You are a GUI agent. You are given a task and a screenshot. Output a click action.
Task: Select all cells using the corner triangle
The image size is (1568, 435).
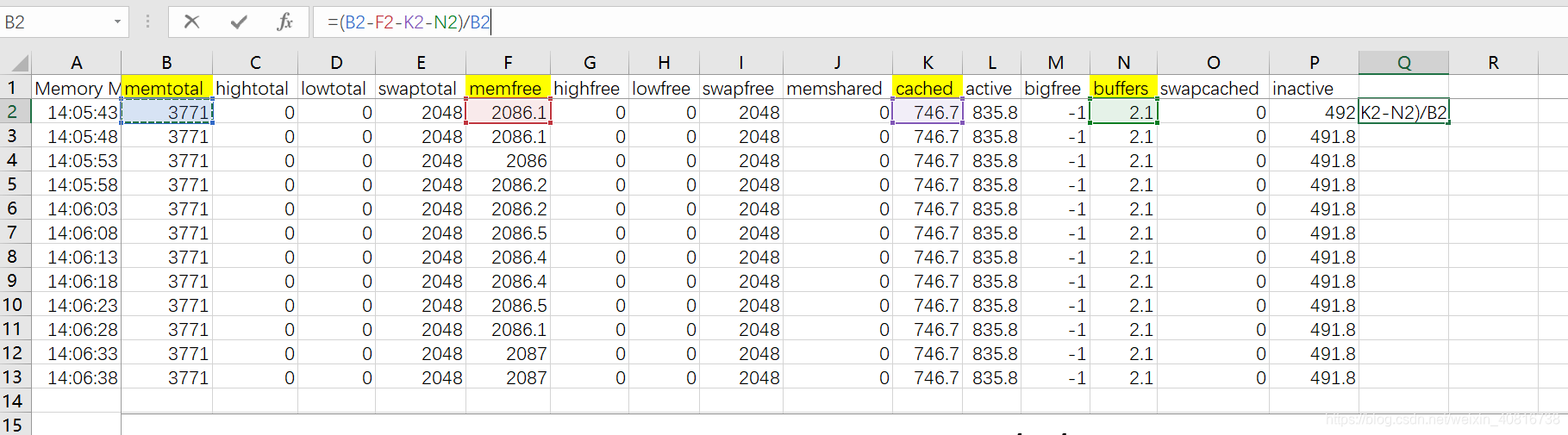coord(17,63)
